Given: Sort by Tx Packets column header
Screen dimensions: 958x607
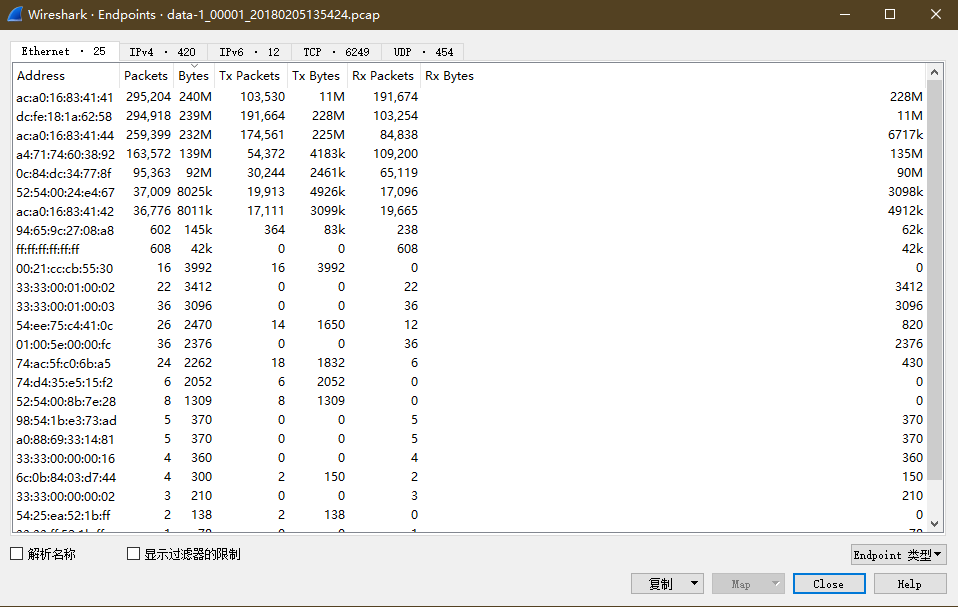Looking at the screenshot, I should (249, 76).
